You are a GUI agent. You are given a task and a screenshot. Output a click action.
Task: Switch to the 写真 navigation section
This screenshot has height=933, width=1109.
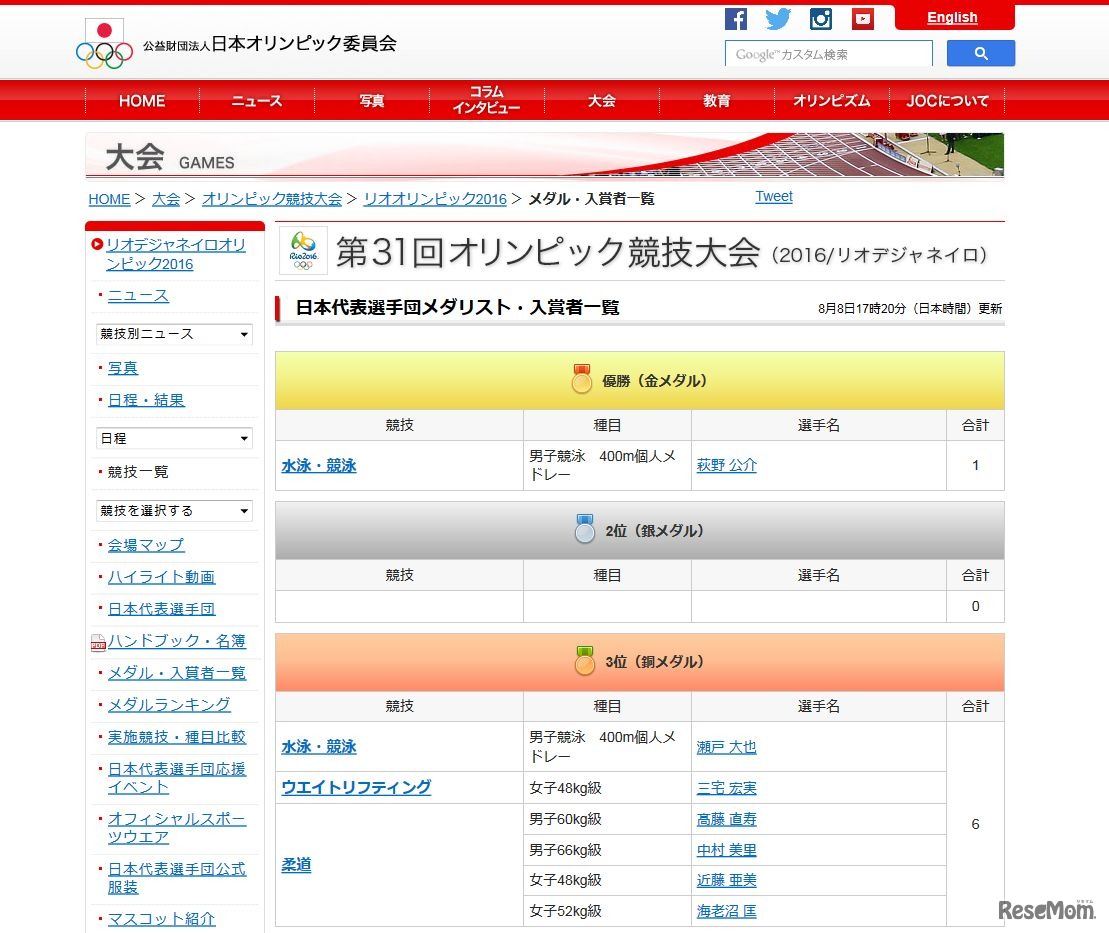(x=371, y=100)
